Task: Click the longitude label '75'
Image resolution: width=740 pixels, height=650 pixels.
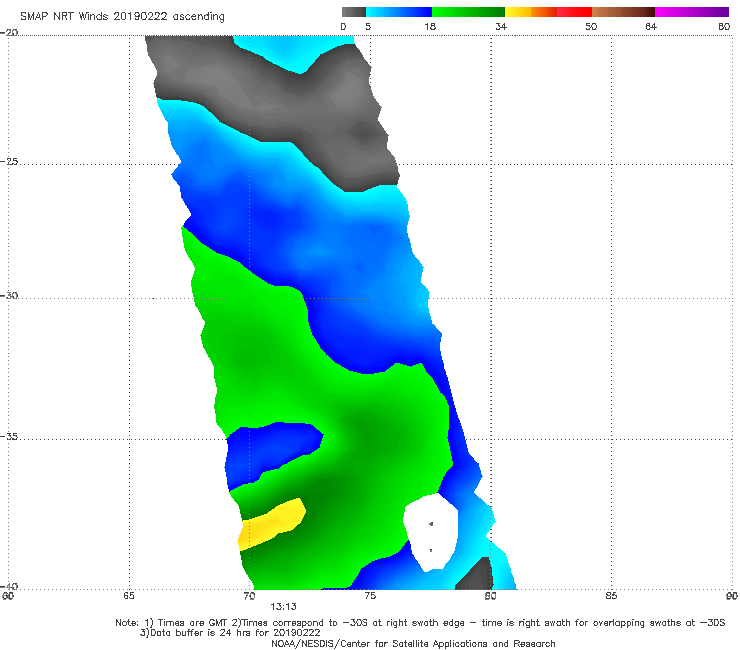Action: (x=370, y=596)
